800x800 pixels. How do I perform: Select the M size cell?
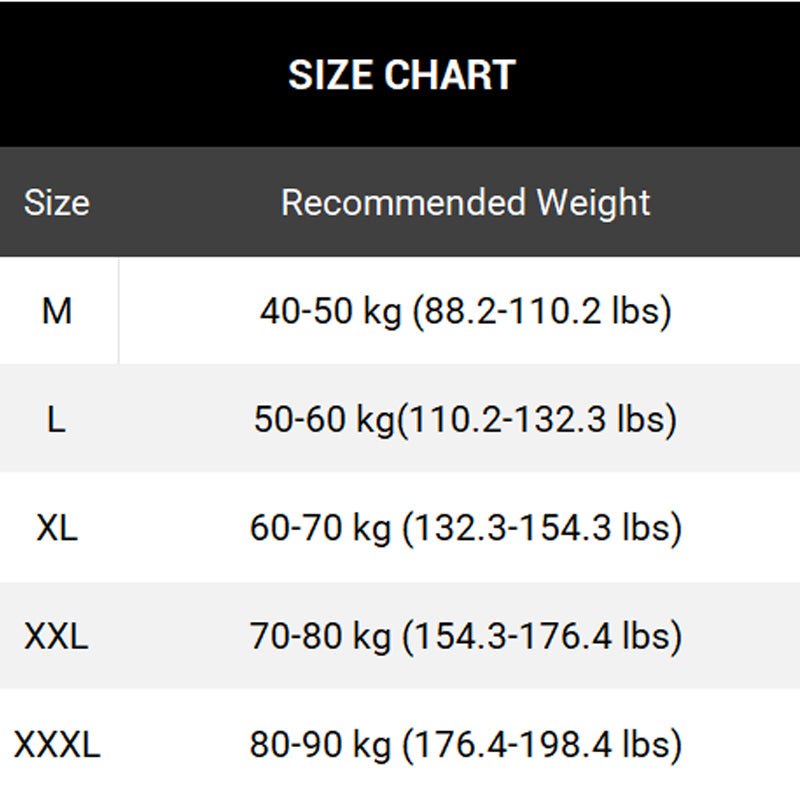tap(57, 311)
